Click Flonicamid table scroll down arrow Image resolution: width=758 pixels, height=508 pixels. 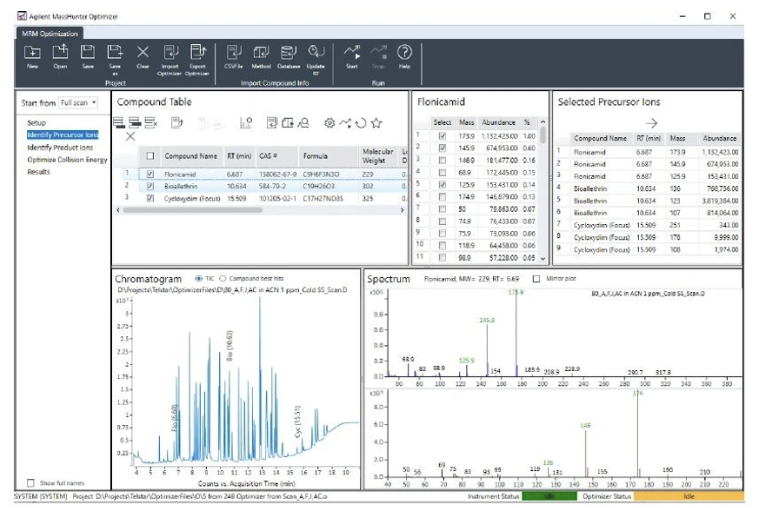[543, 259]
